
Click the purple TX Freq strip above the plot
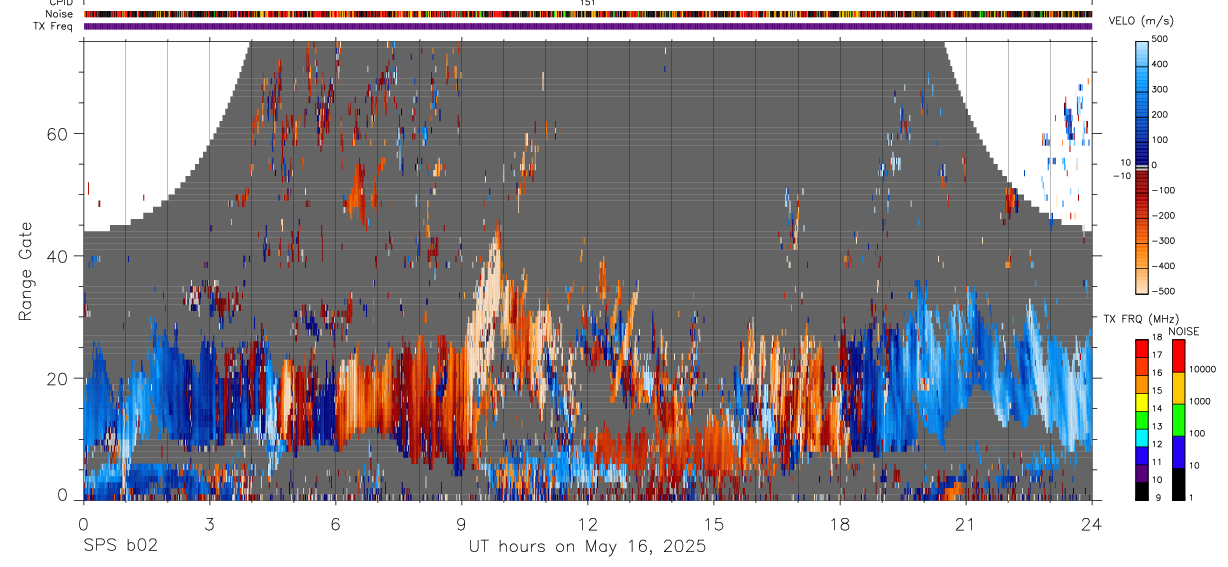pyautogui.click(x=587, y=26)
